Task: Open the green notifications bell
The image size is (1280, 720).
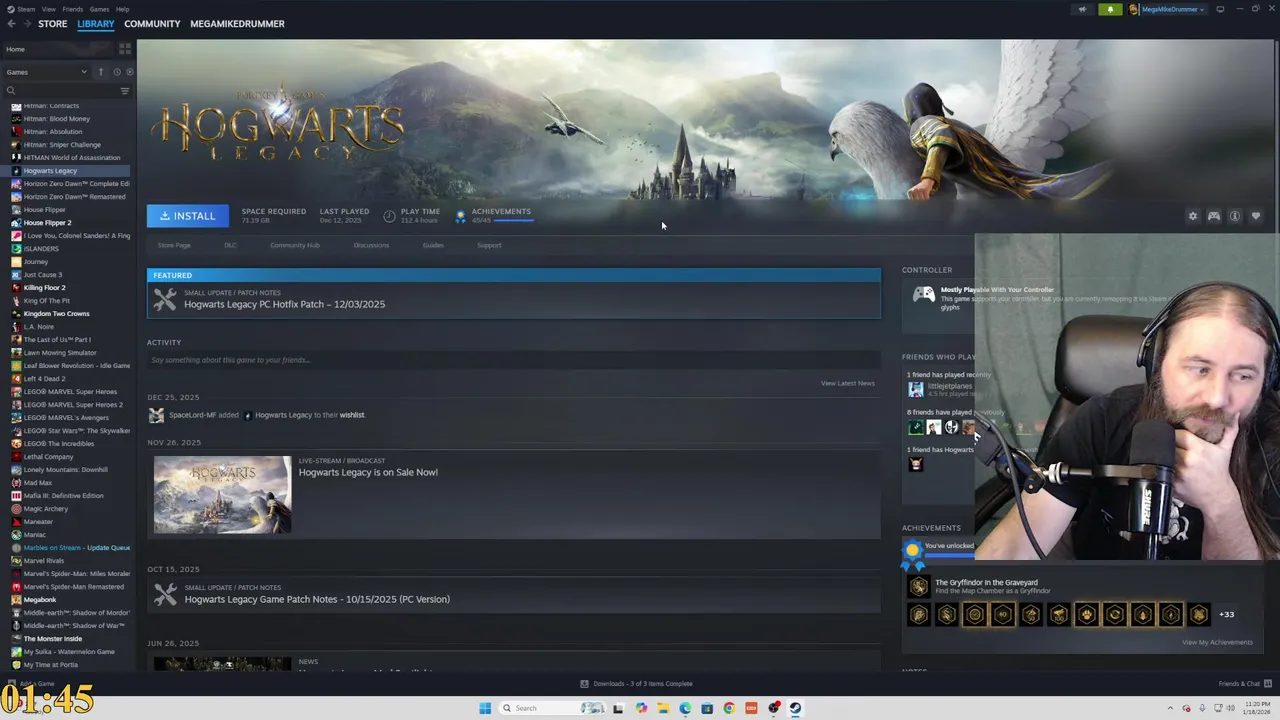Action: [1110, 9]
